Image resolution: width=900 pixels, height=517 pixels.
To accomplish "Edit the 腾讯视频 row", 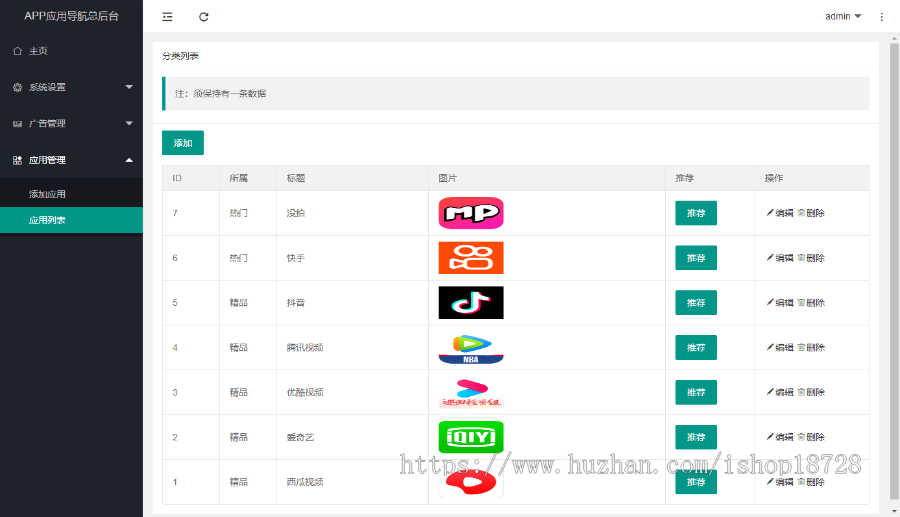I will 779,347.
